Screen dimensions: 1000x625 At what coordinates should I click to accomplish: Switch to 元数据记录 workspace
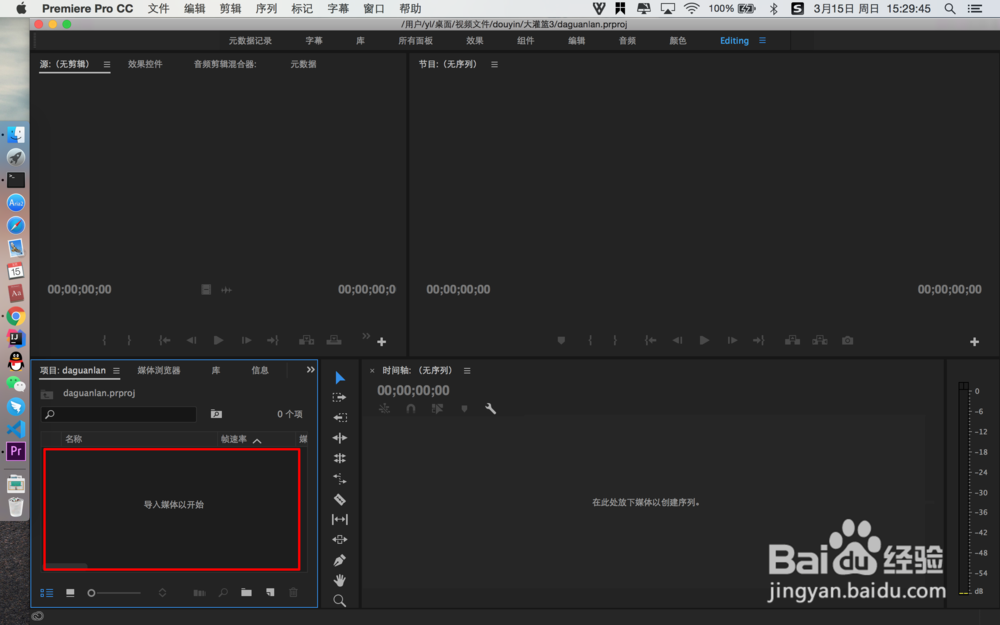[x=250, y=40]
